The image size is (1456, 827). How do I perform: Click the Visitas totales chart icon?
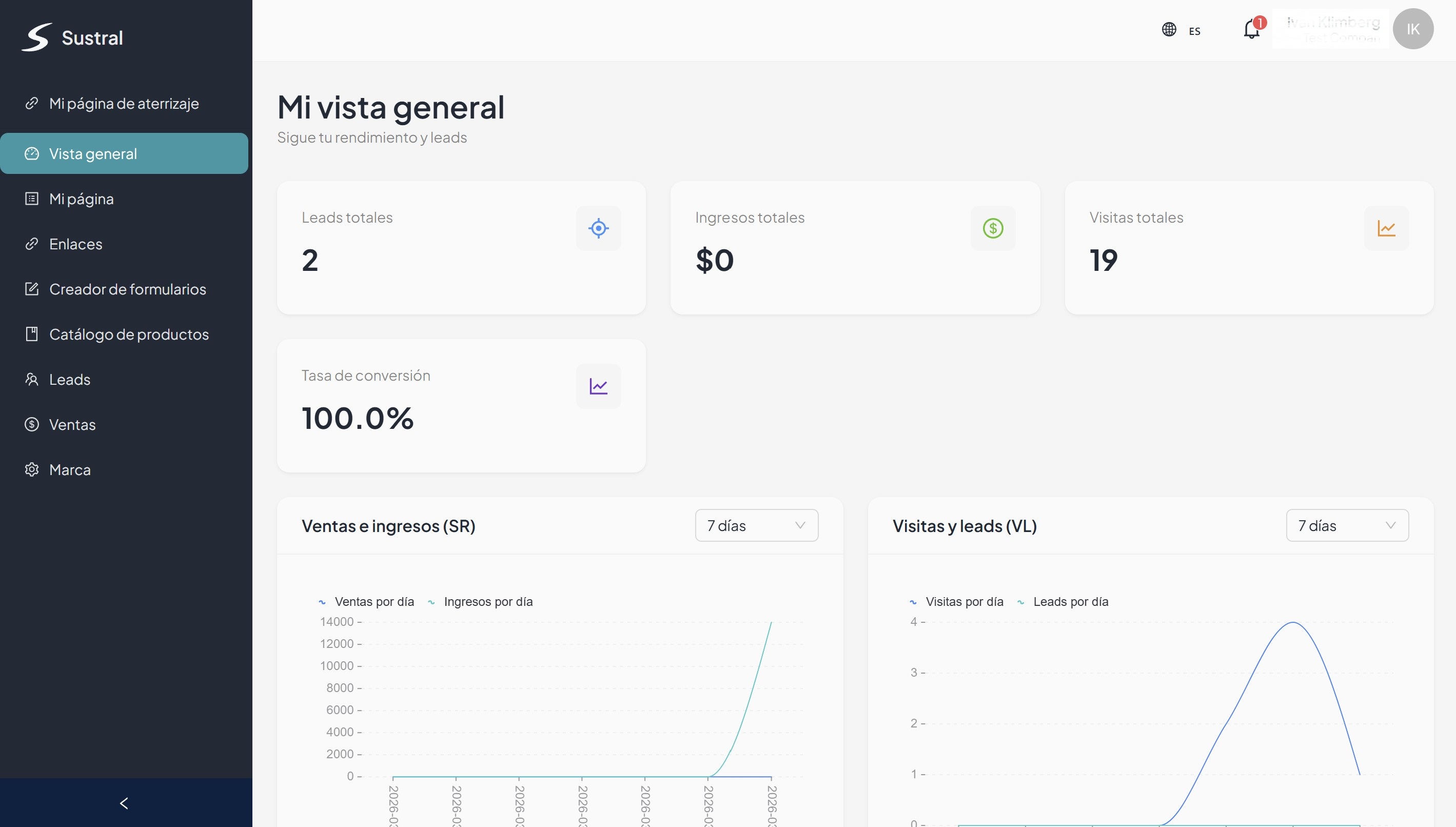tap(1386, 228)
